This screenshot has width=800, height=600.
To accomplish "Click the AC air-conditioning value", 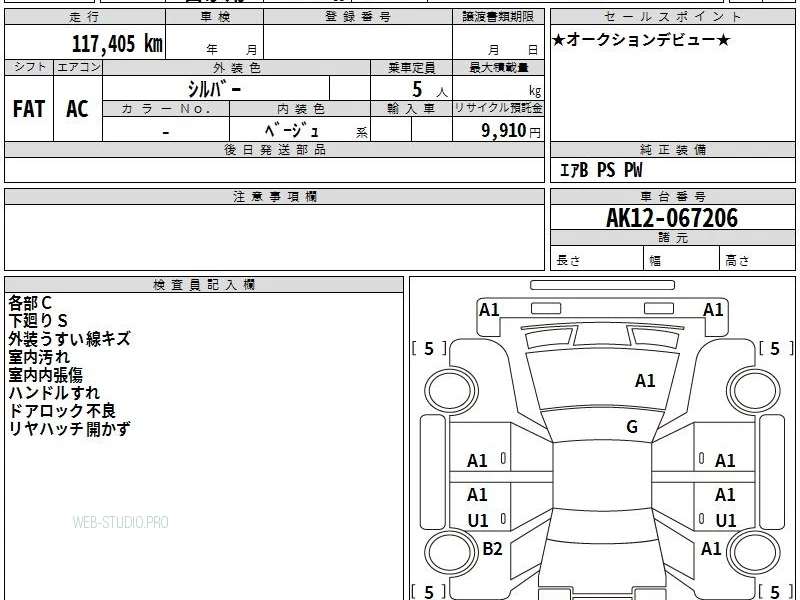I will pos(78,109).
